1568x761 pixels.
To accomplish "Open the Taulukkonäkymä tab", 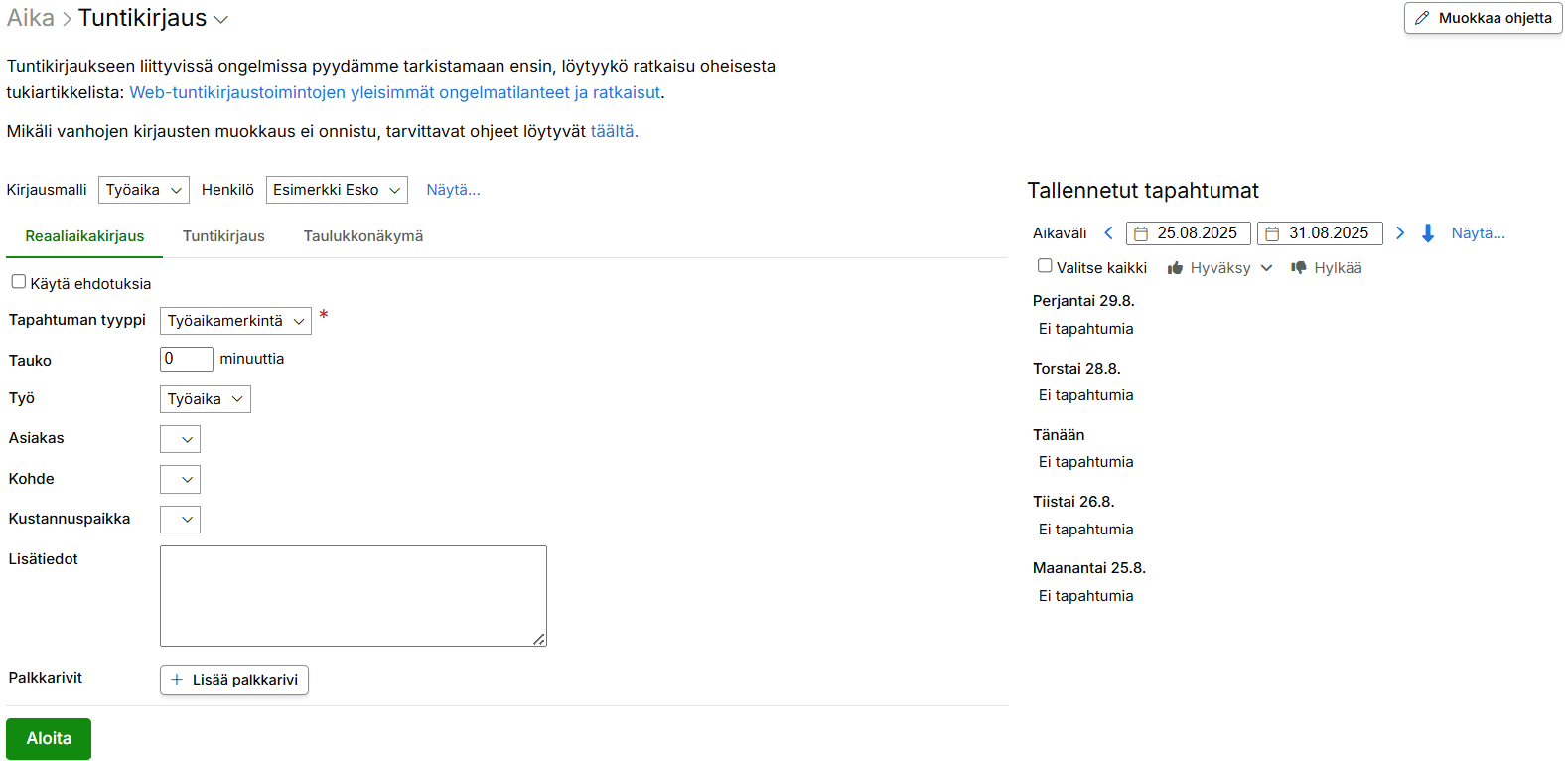I will tap(363, 236).
